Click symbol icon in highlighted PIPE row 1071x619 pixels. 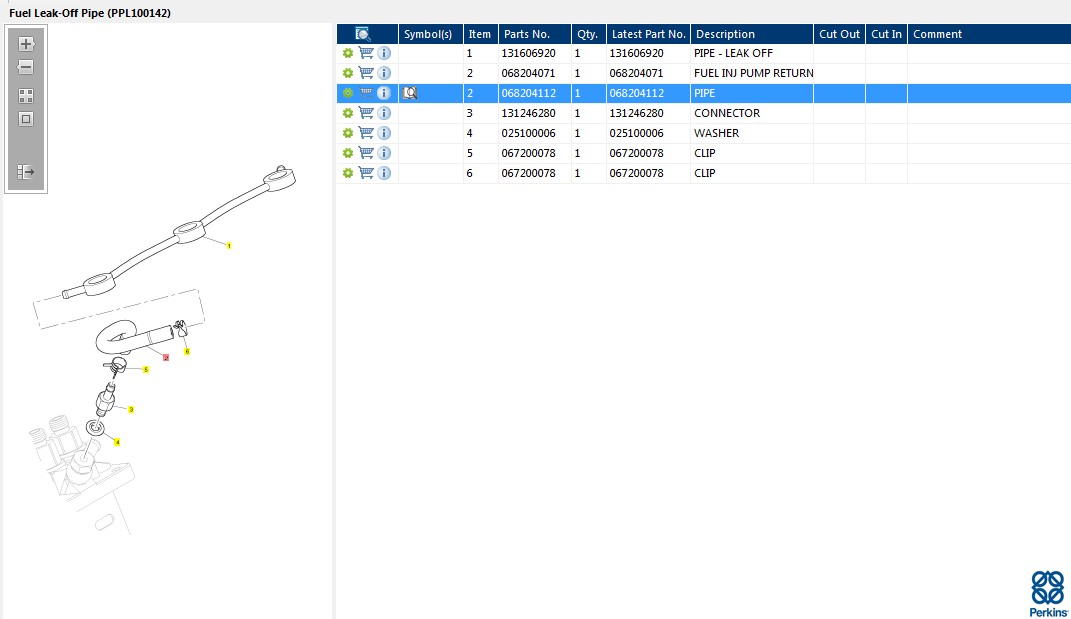pos(410,93)
